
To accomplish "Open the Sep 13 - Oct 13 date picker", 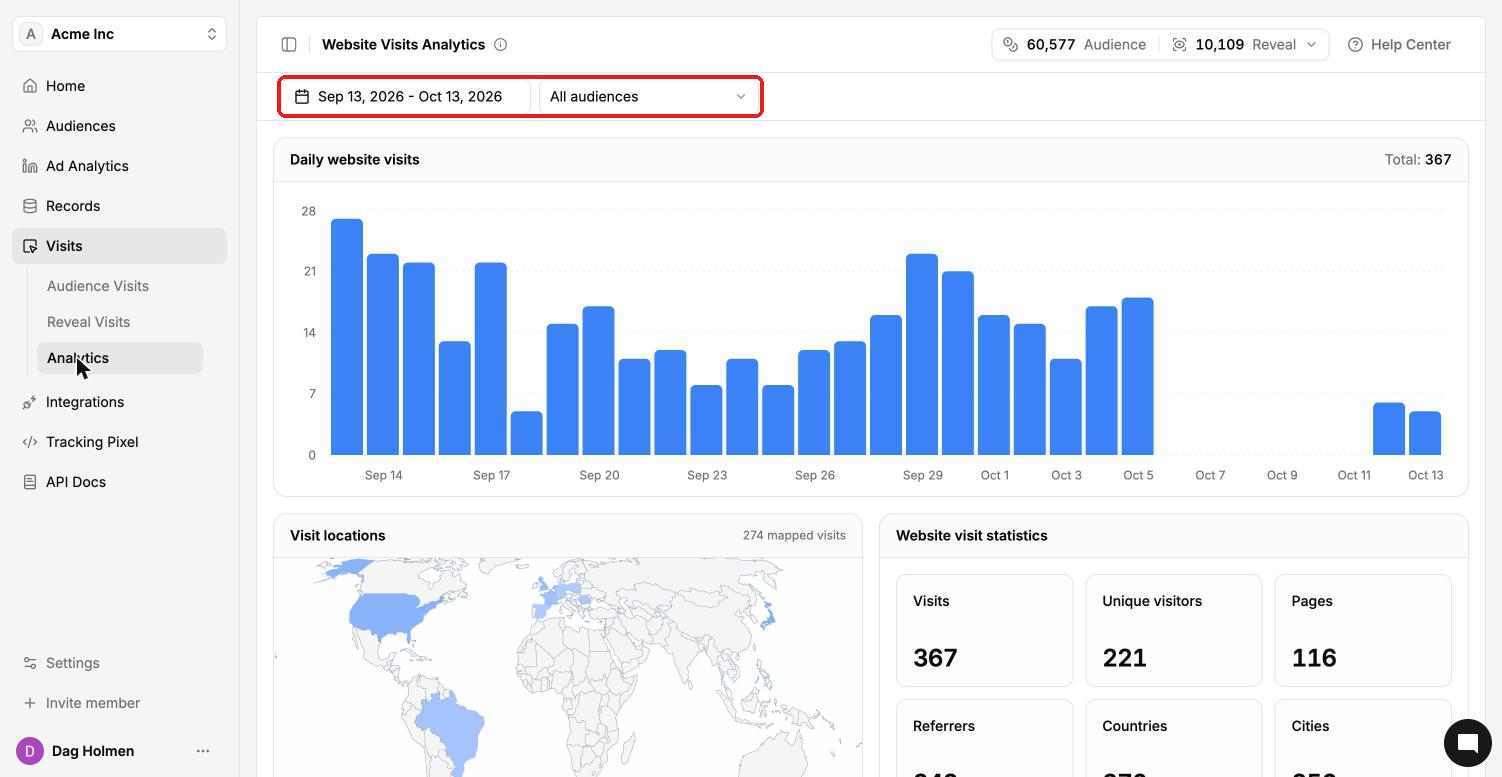I will [406, 97].
